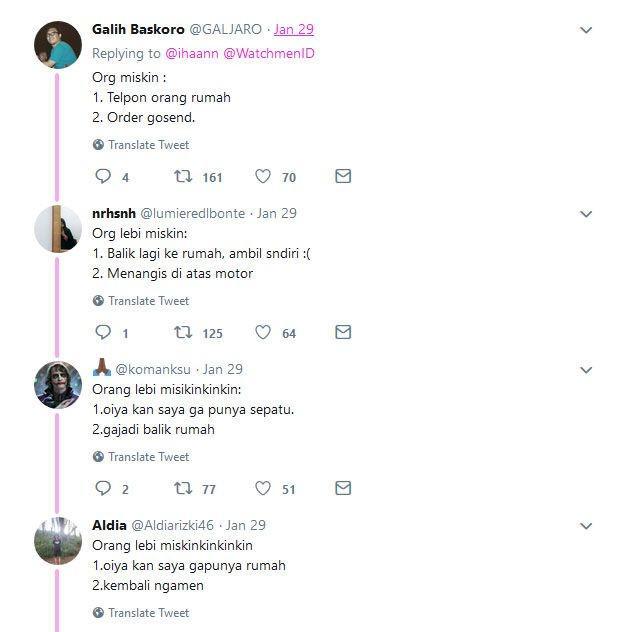
Task: Open Galih Baskoro's profile picture
Action: pyautogui.click(x=58, y=45)
